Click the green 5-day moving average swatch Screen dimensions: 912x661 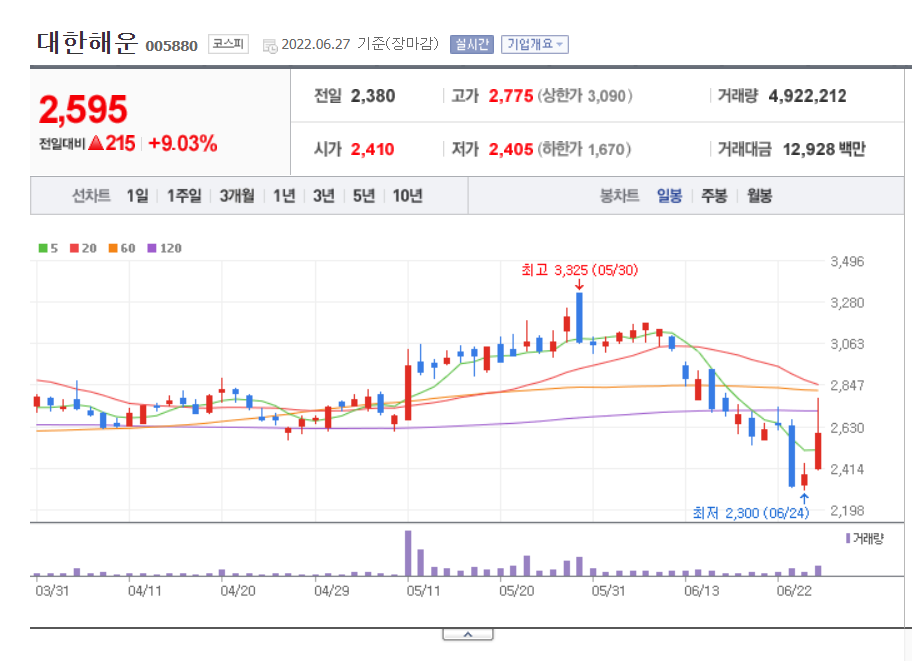click(x=42, y=248)
